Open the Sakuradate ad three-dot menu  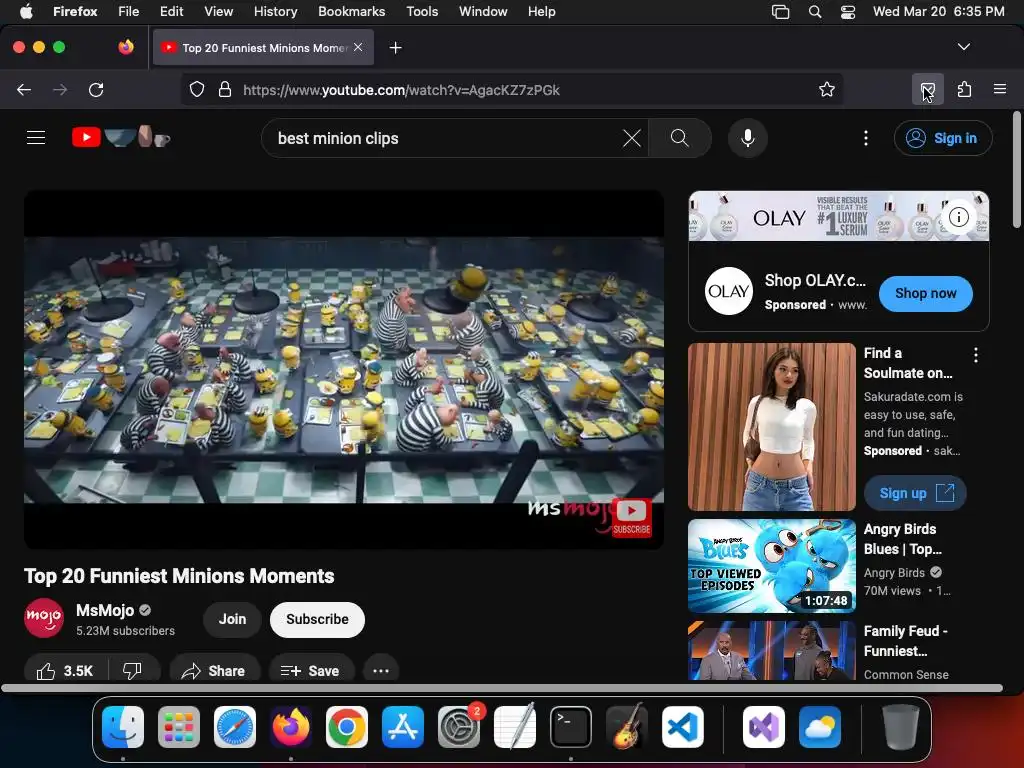[x=976, y=355]
